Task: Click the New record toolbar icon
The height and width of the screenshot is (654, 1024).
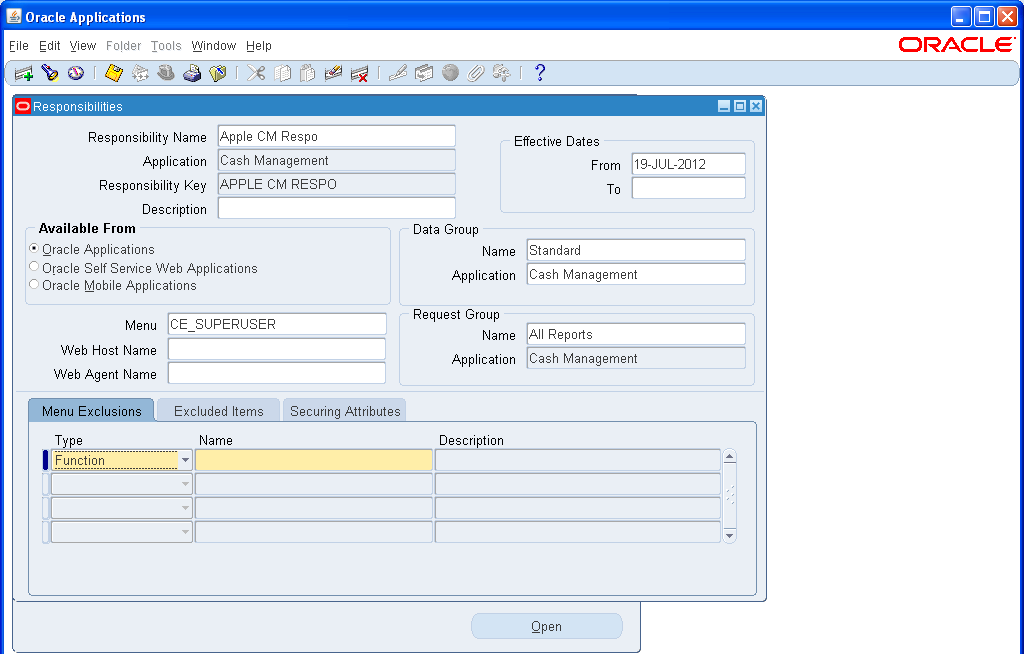Action: (x=22, y=73)
